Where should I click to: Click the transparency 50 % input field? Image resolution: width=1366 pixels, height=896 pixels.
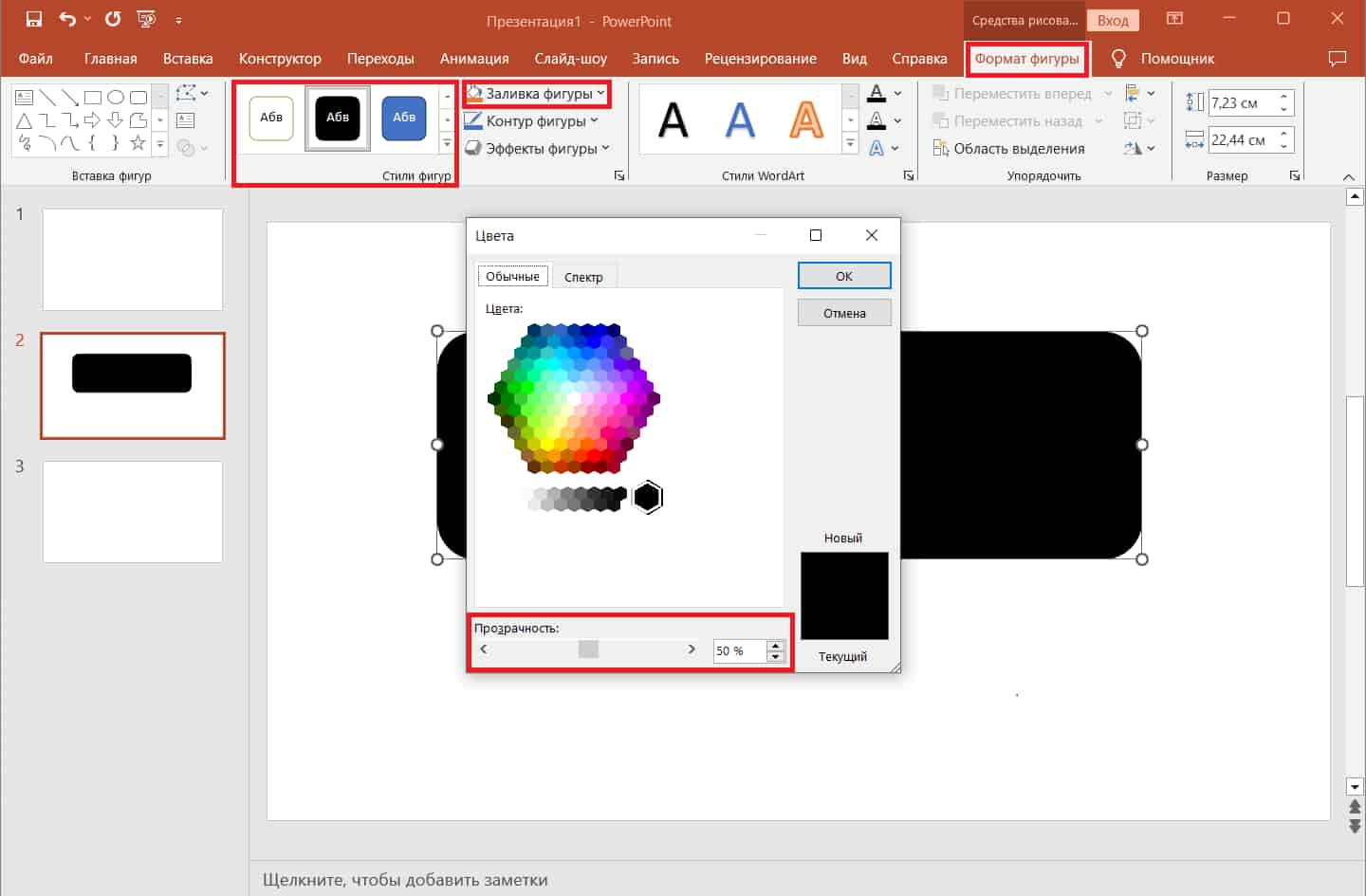click(x=739, y=650)
